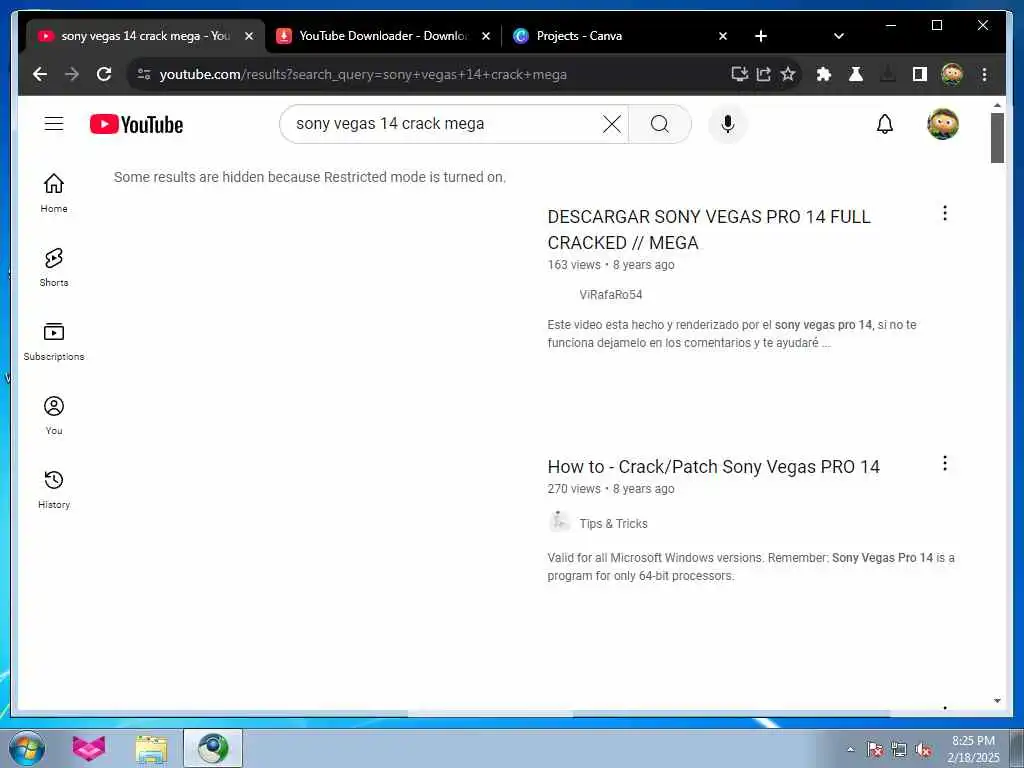Click the browser forward arrow

point(72,74)
